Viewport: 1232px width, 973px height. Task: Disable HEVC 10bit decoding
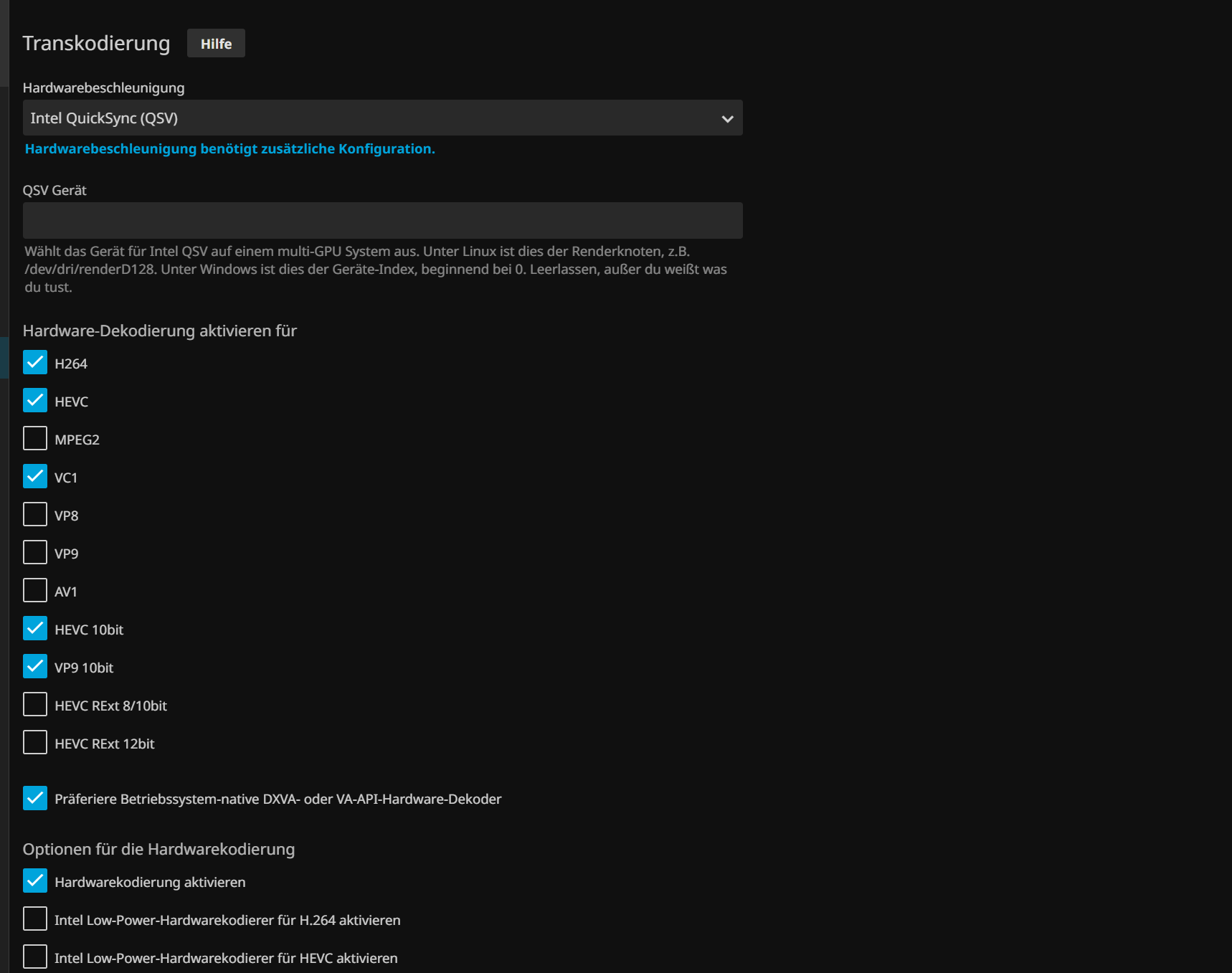click(x=35, y=629)
